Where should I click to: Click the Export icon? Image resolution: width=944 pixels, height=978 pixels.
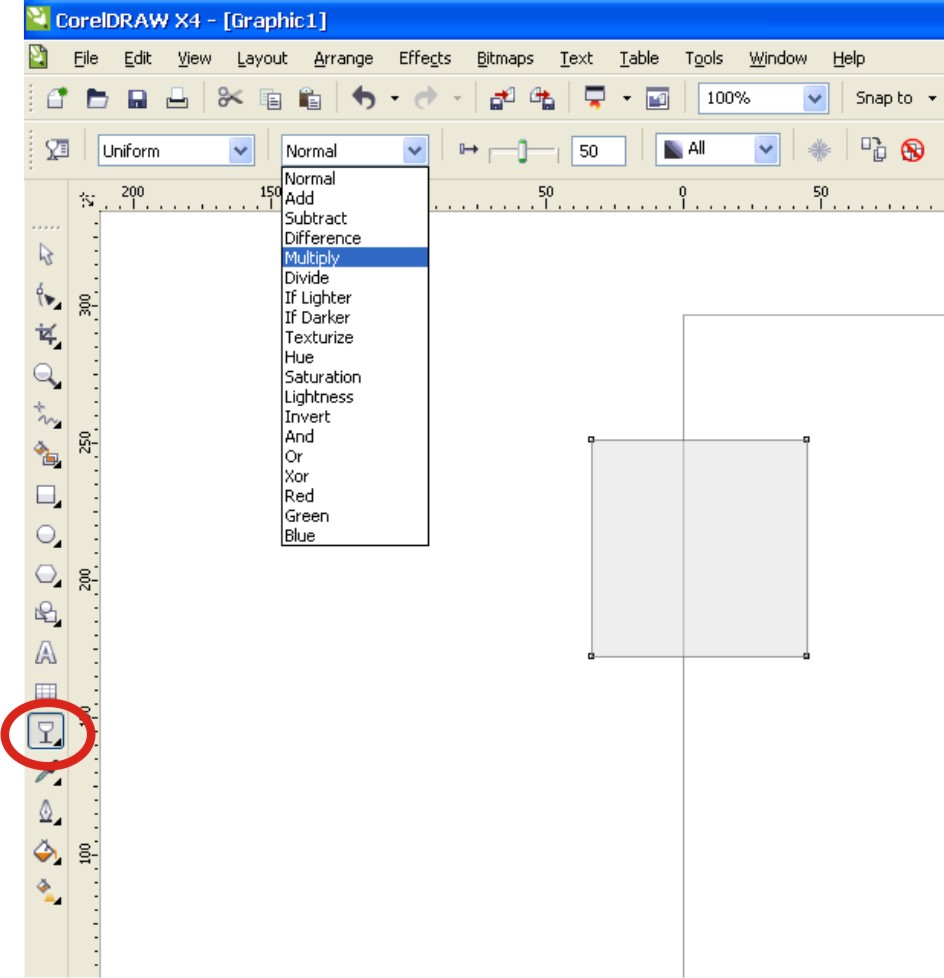click(542, 98)
